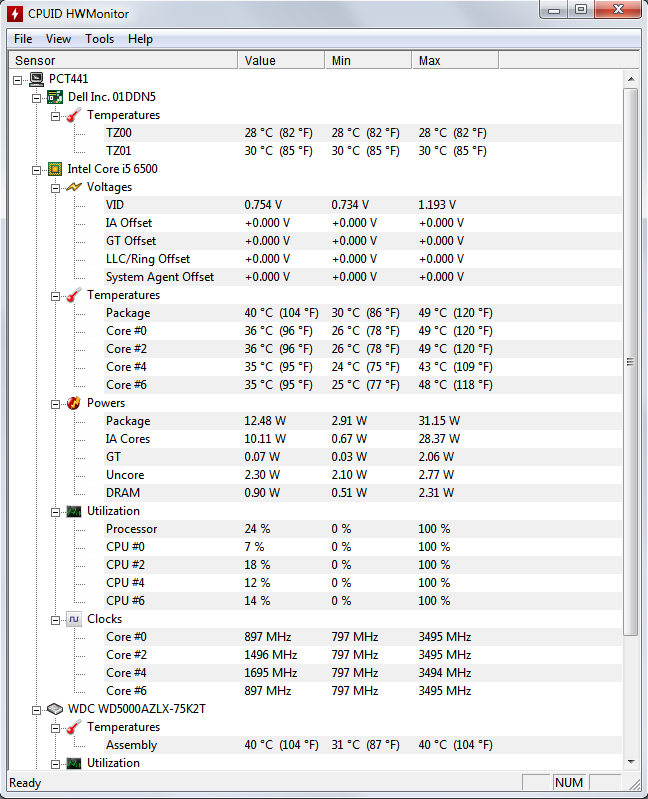The image size is (648, 799).
Task: Click the HWMonitor title bar app icon
Action: pyautogui.click(x=15, y=14)
